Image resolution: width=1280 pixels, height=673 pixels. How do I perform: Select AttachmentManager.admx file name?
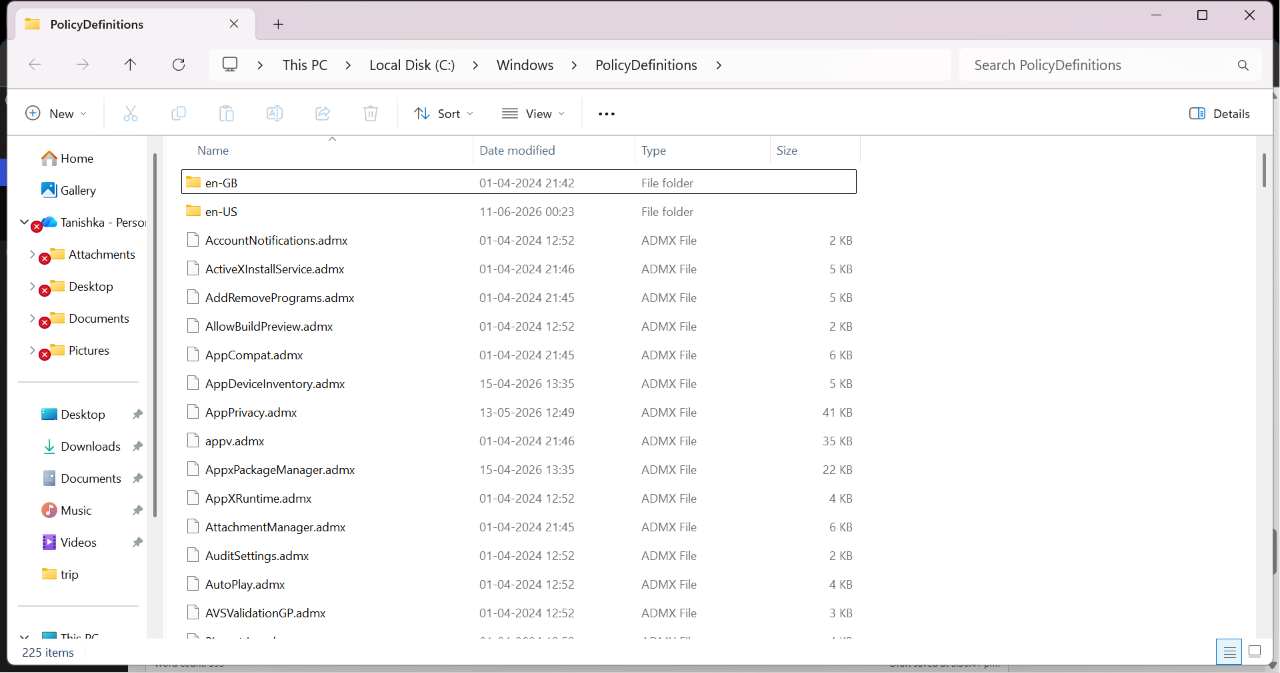[275, 527]
